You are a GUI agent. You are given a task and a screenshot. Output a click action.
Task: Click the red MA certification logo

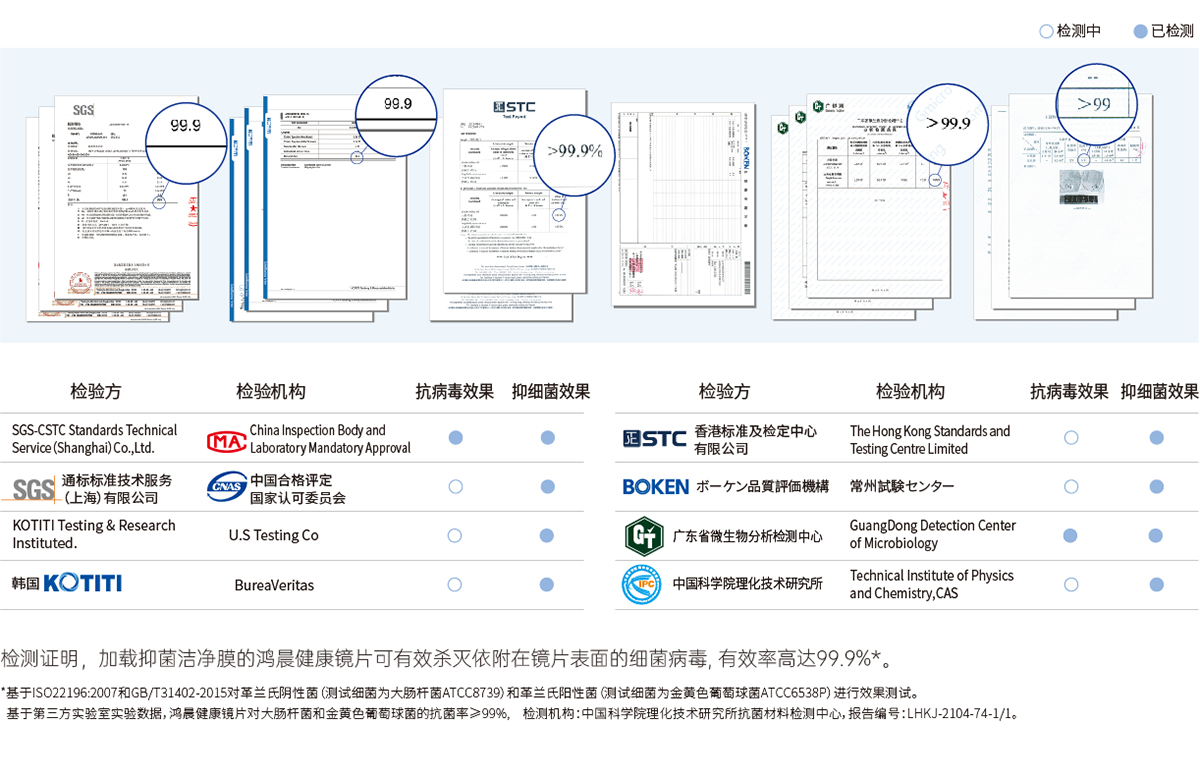[x=226, y=440]
